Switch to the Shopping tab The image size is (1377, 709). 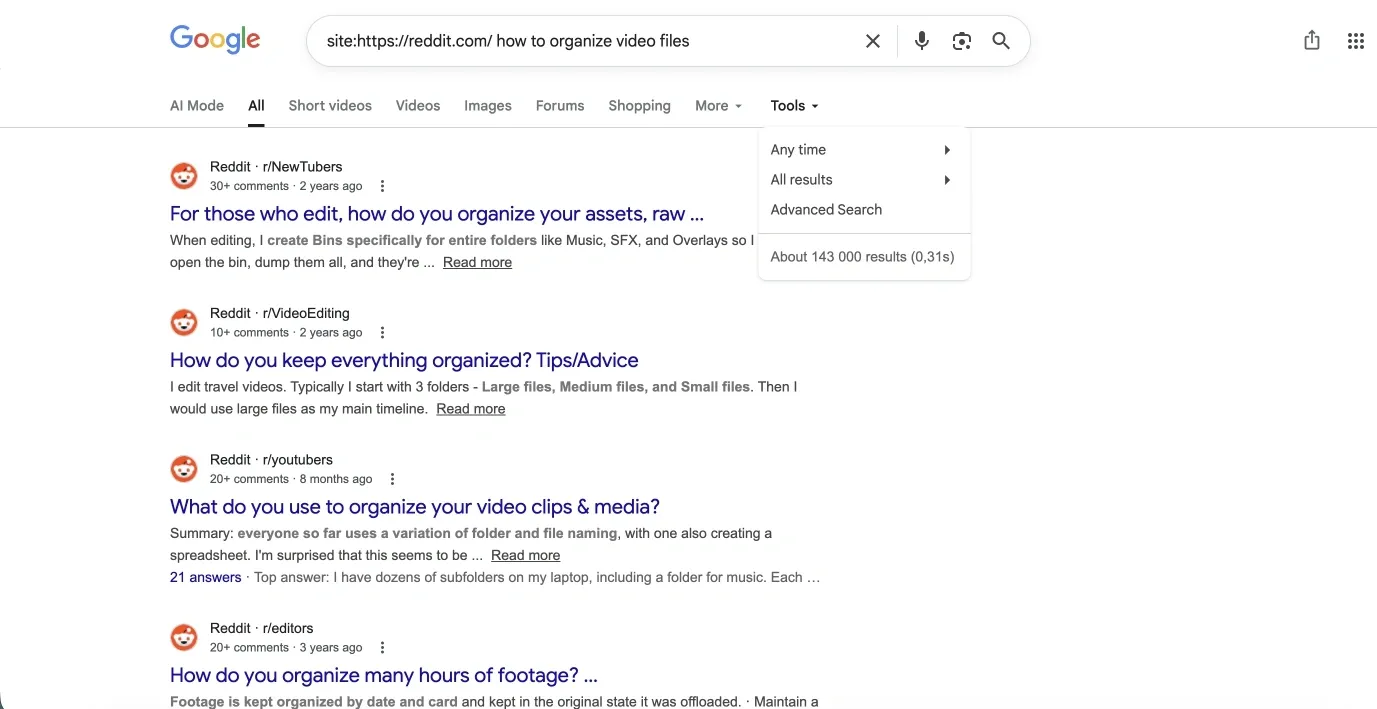[639, 106]
